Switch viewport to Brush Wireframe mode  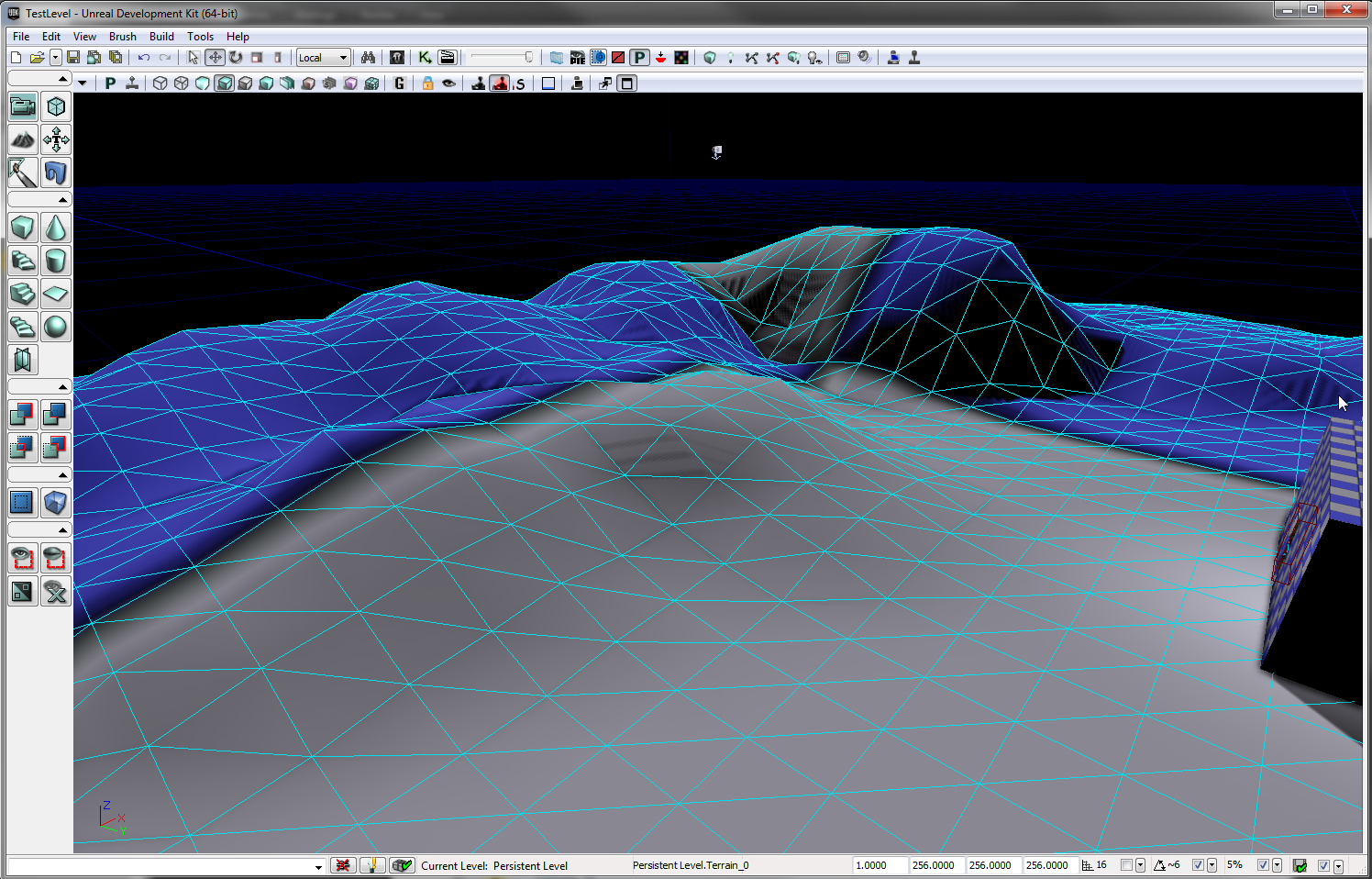pyautogui.click(x=160, y=83)
